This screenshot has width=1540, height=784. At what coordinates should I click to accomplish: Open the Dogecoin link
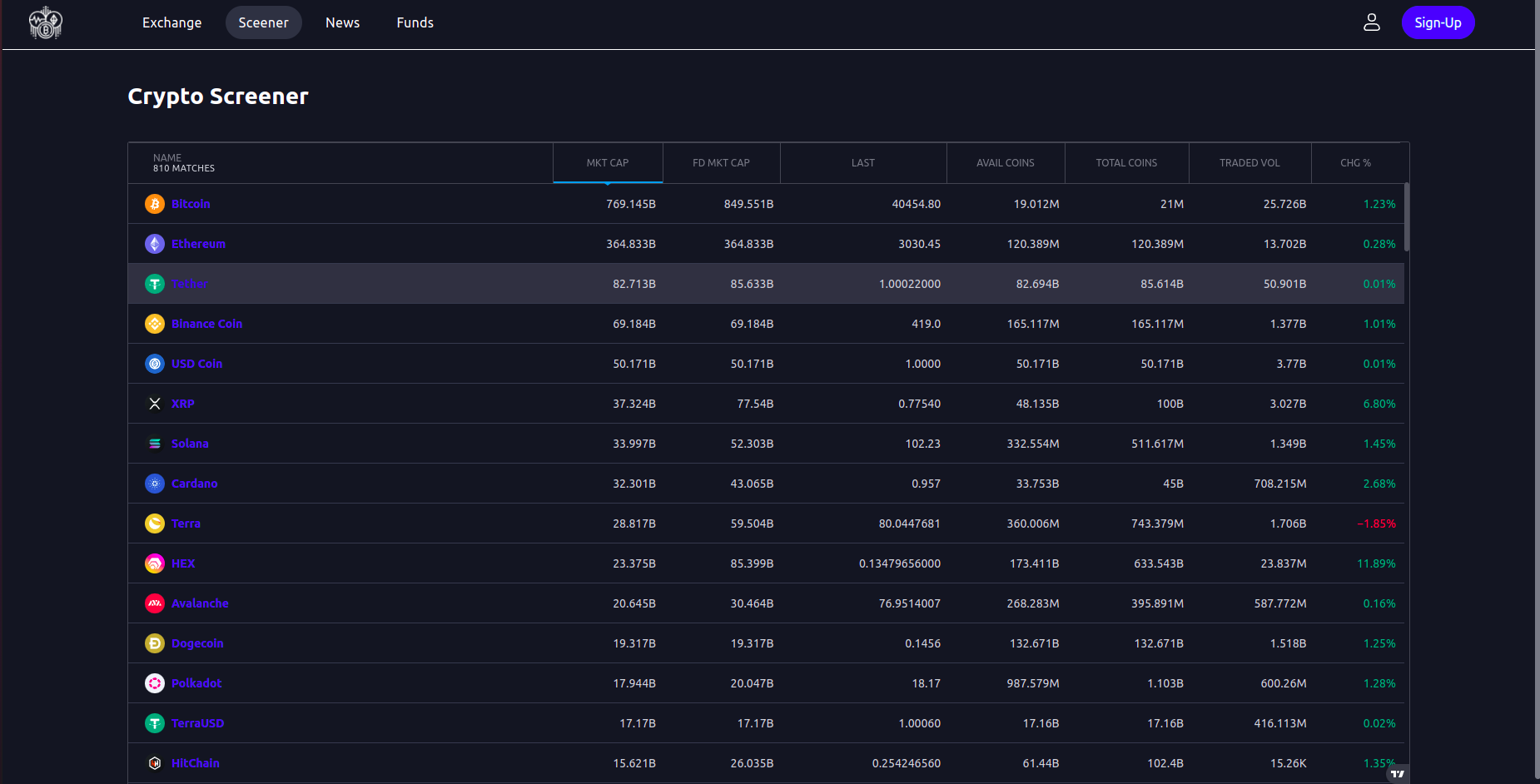tap(197, 643)
